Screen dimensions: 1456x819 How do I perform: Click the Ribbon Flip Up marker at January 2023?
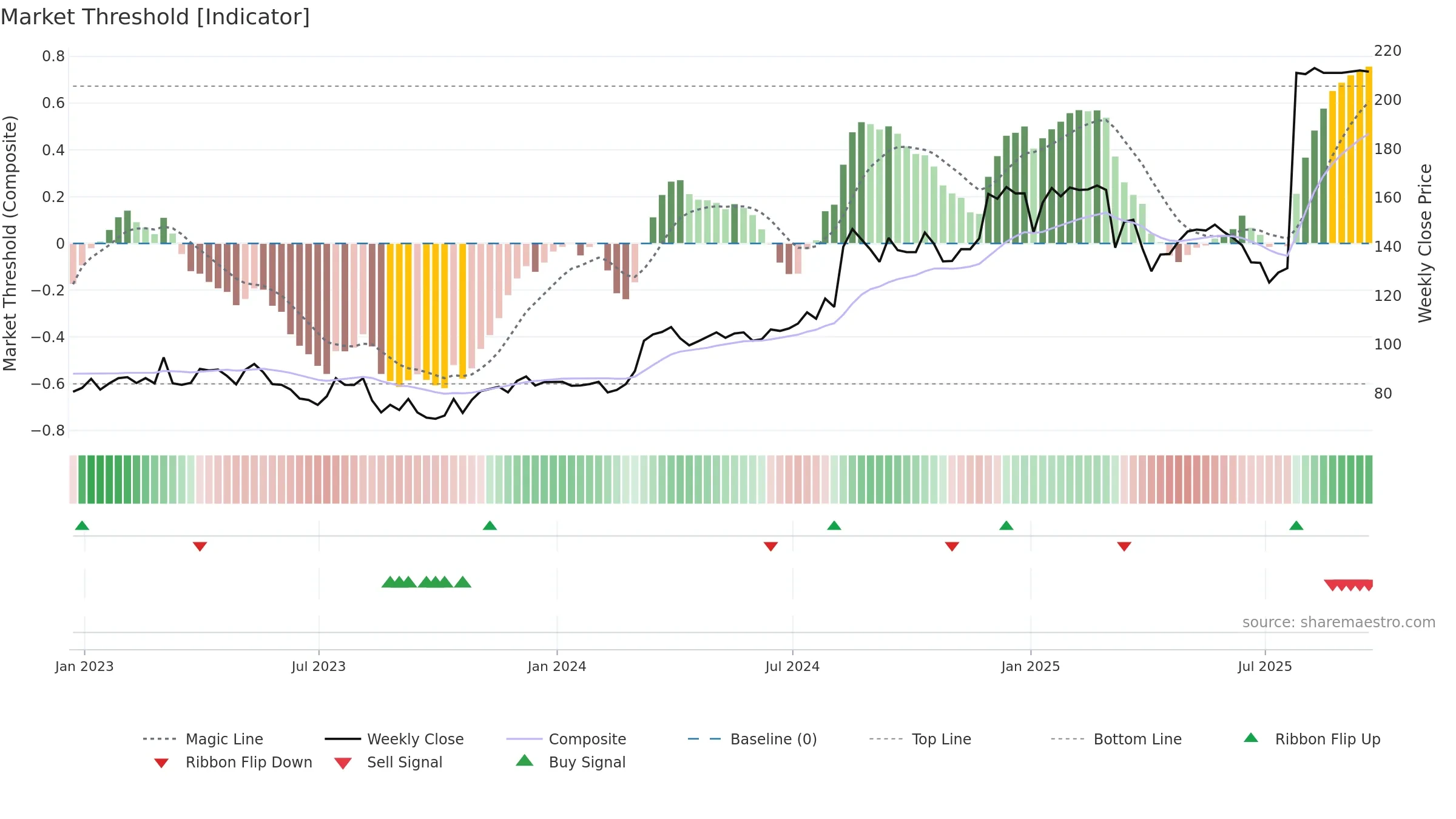pyautogui.click(x=82, y=525)
